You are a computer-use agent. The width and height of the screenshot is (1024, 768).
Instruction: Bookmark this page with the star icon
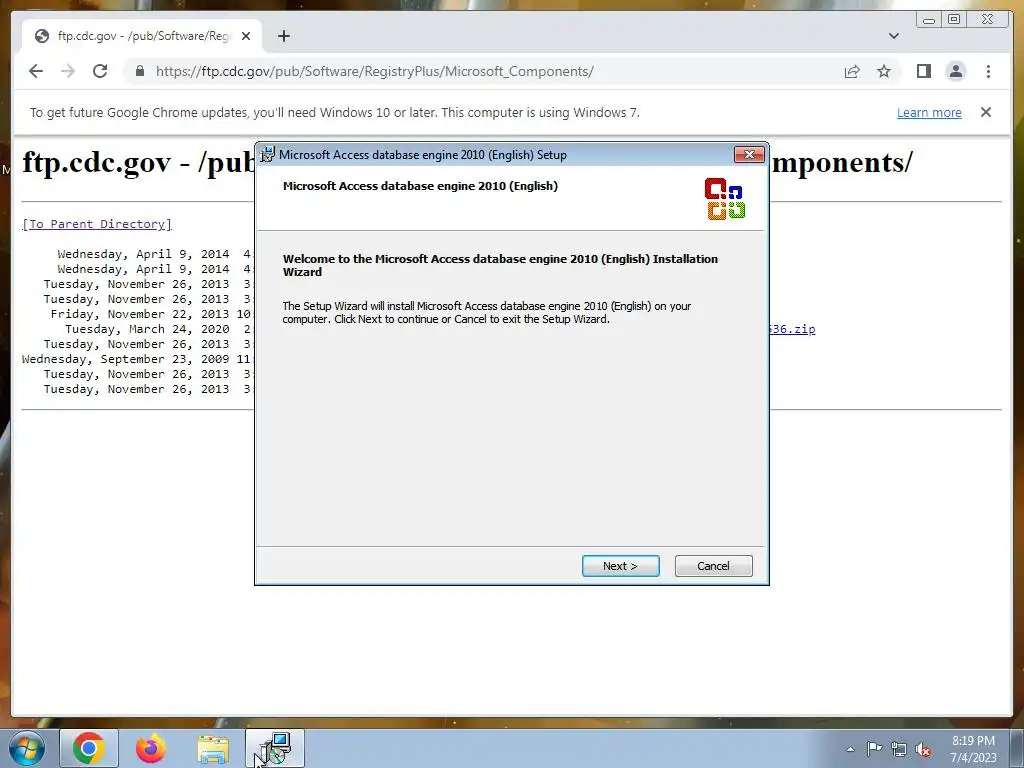click(884, 71)
